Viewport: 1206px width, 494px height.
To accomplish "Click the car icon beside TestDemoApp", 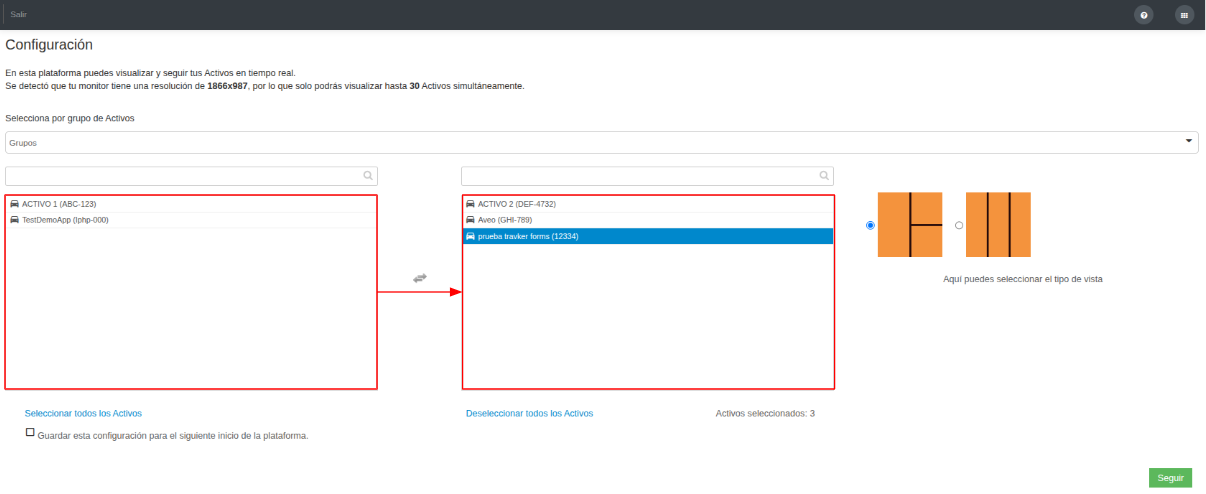I will click(x=15, y=220).
